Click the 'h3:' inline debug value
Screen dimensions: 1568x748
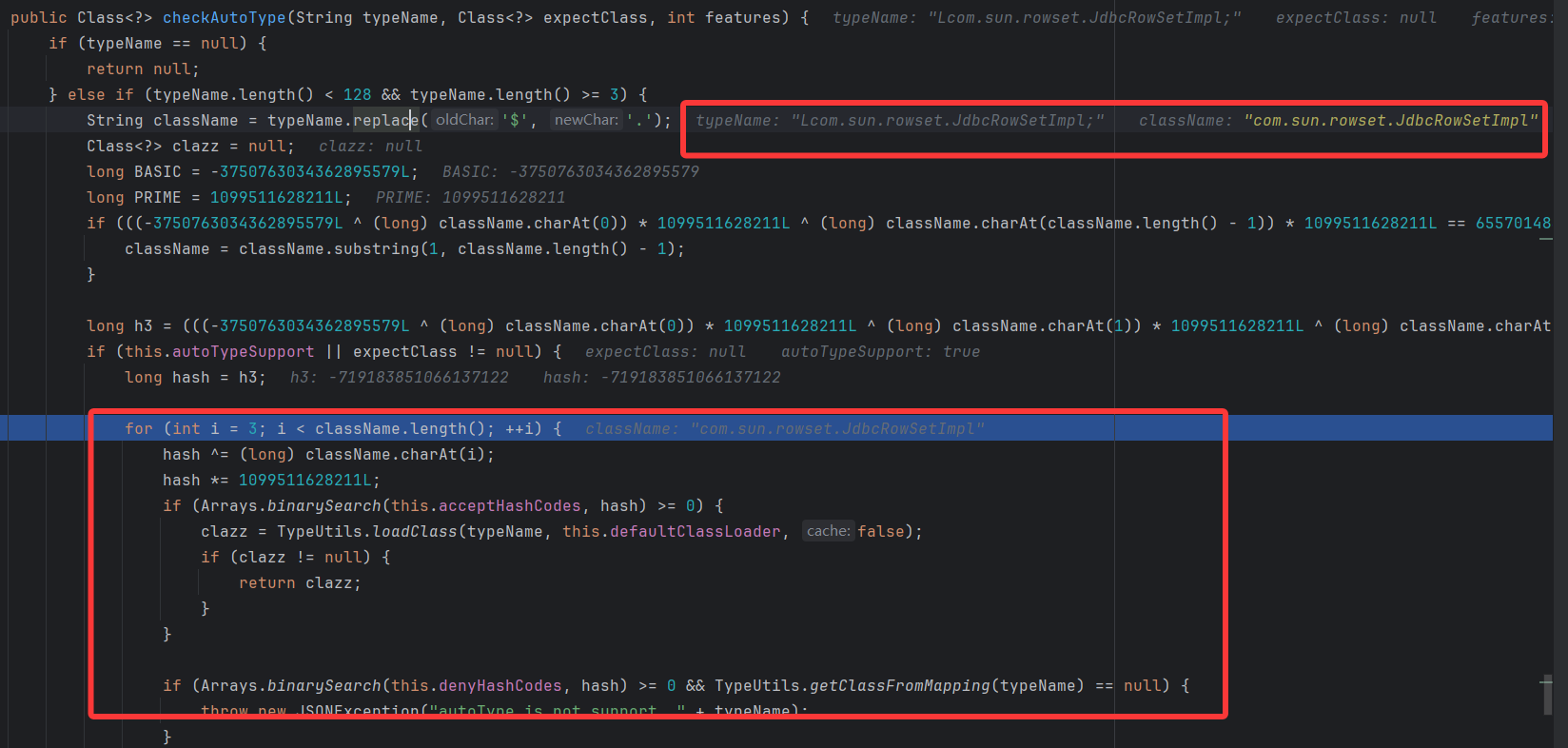399,378
